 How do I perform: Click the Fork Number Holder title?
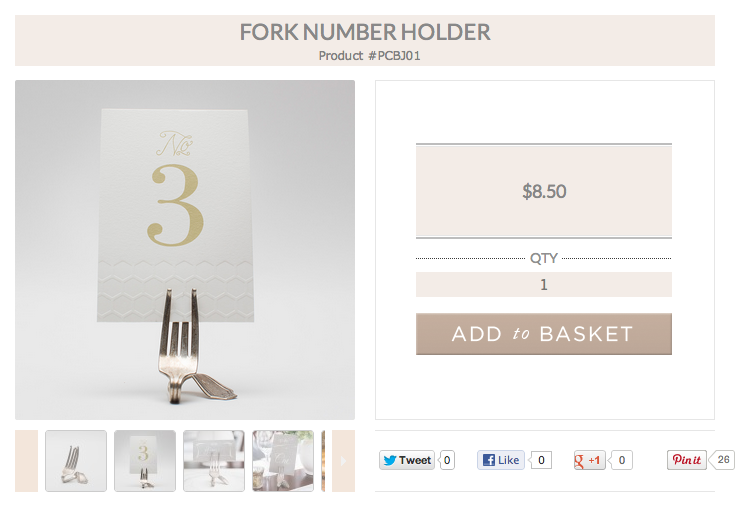pyautogui.click(x=365, y=33)
